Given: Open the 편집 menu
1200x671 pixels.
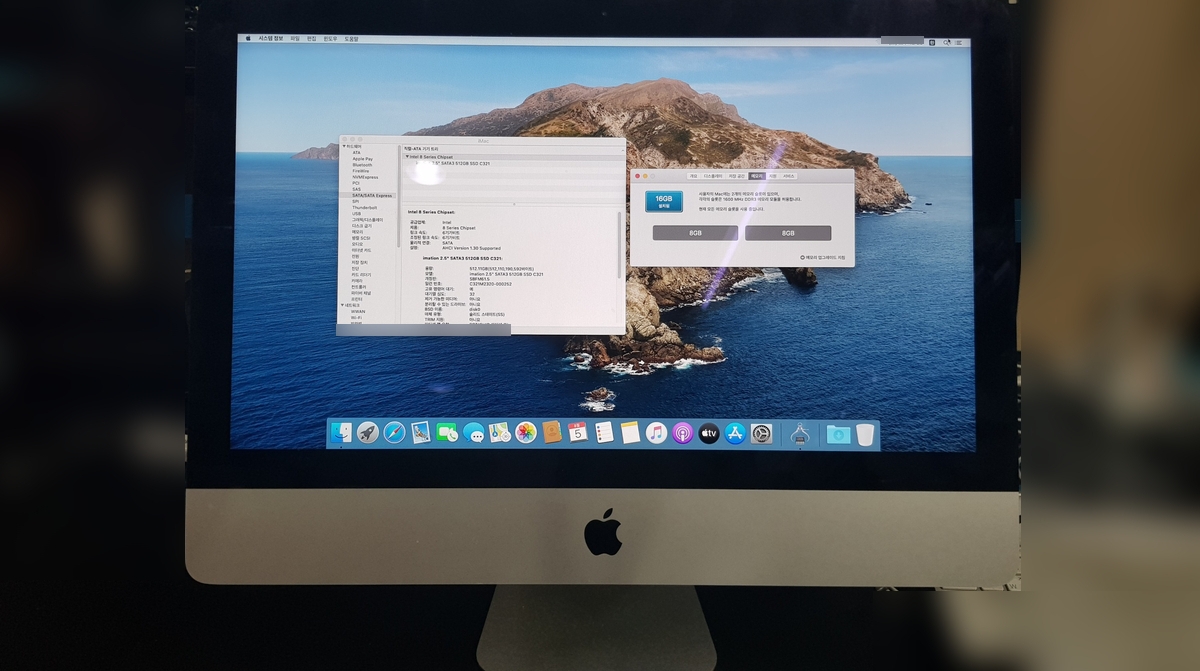Looking at the screenshot, I should click(311, 38).
